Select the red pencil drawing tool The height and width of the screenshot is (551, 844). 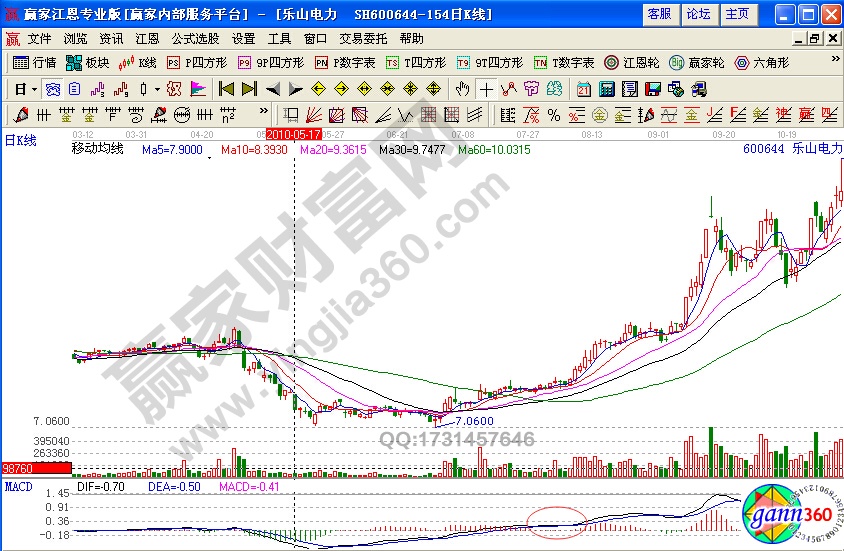pyautogui.click(x=21, y=115)
